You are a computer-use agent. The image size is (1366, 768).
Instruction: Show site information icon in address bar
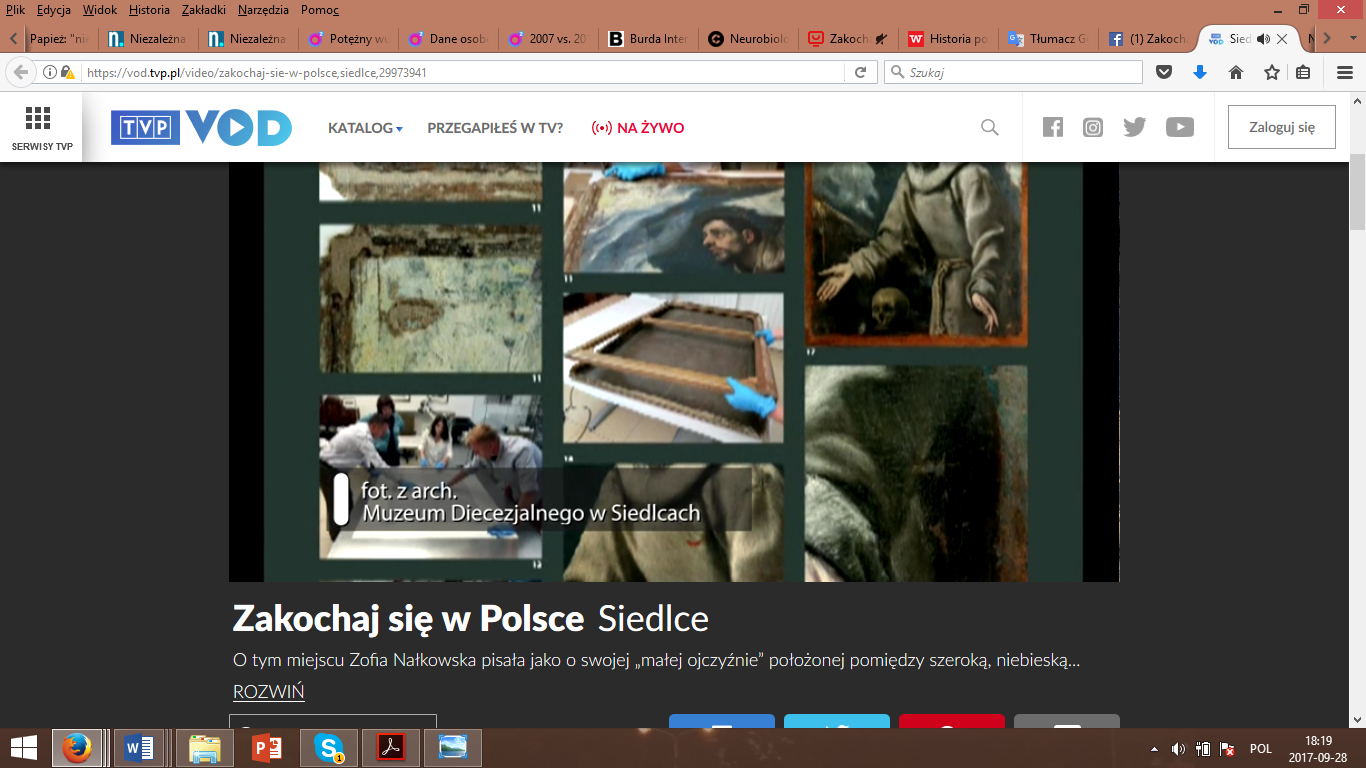pyautogui.click(x=50, y=72)
